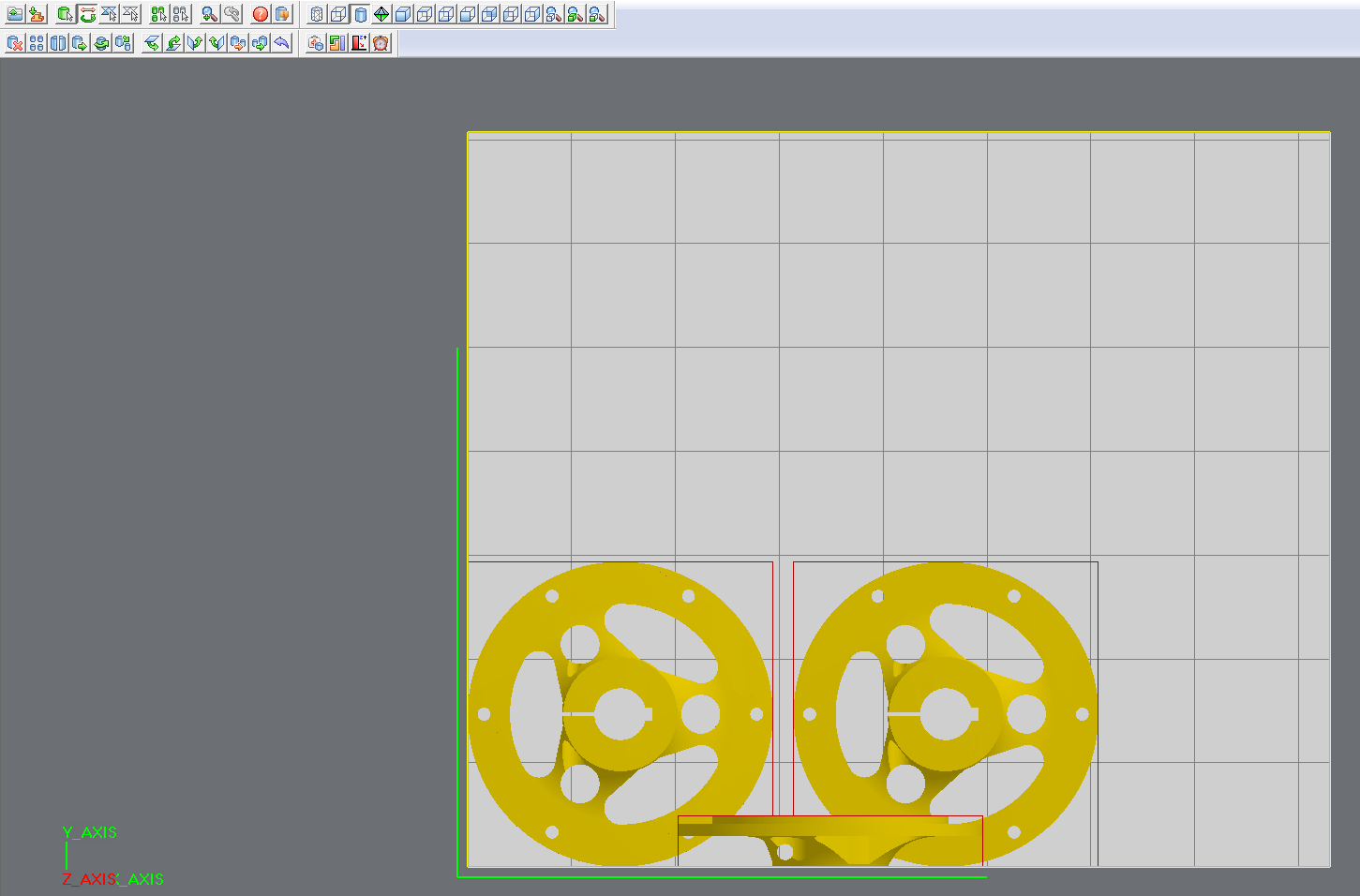Click the select-all green cylinders icon
This screenshot has height=896, width=1360.
(158, 14)
